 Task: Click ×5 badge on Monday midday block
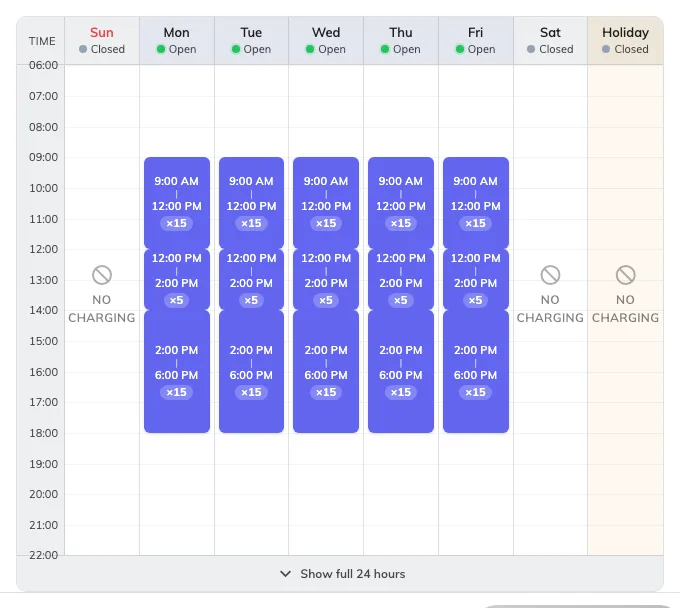[x=177, y=300]
